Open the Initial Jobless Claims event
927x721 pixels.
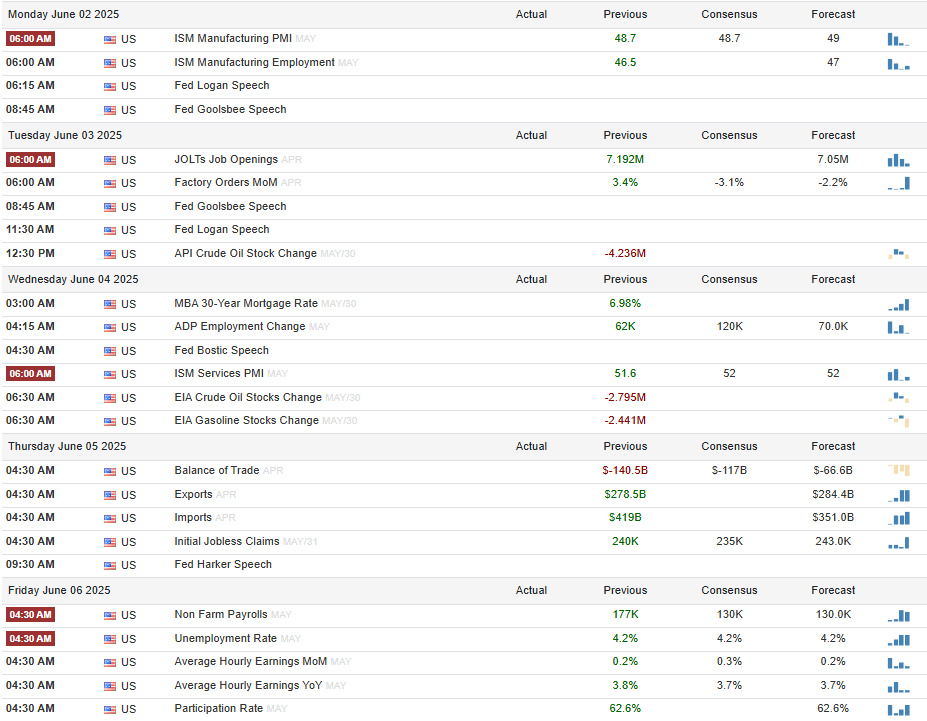pos(226,541)
